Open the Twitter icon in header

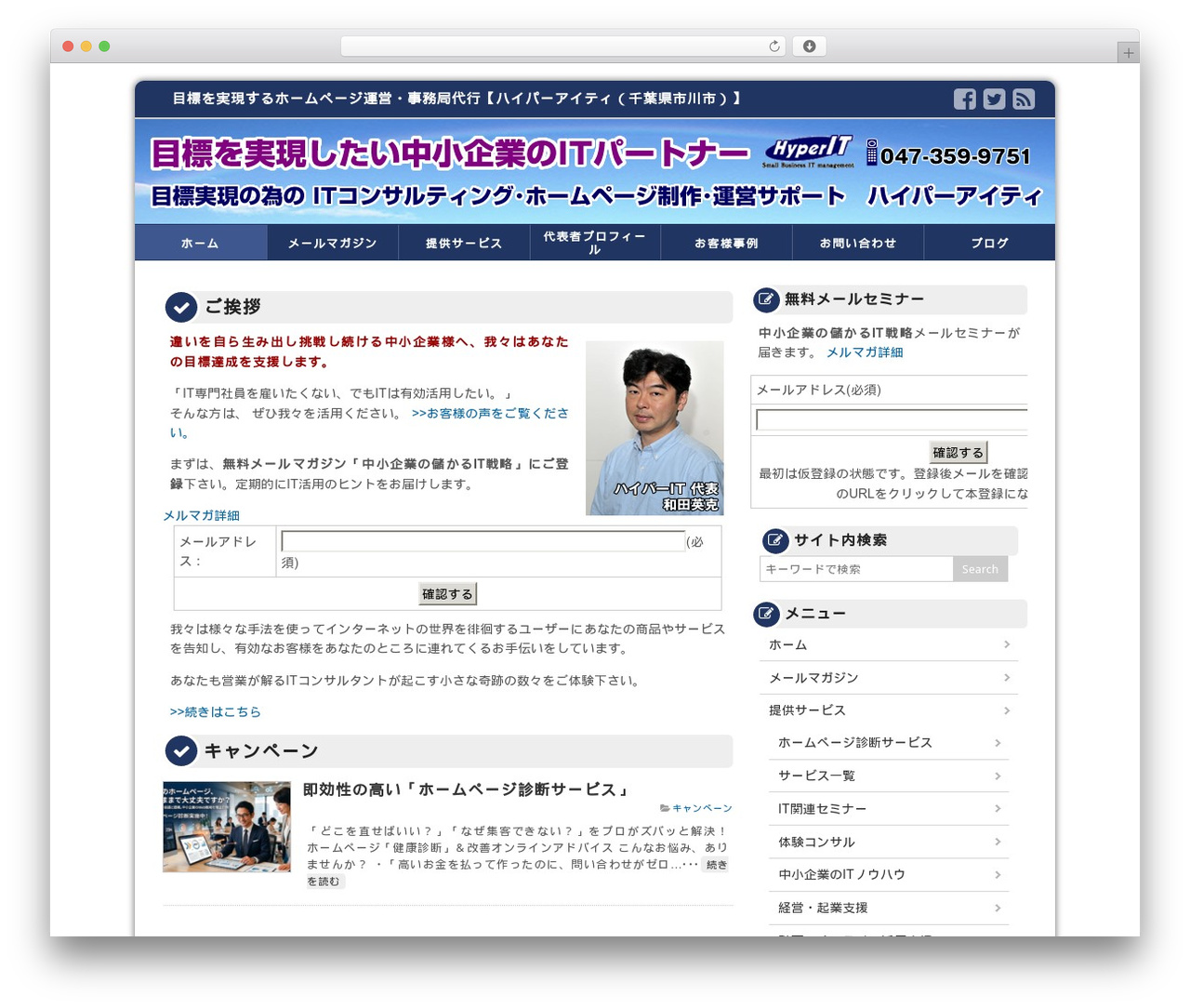point(994,99)
